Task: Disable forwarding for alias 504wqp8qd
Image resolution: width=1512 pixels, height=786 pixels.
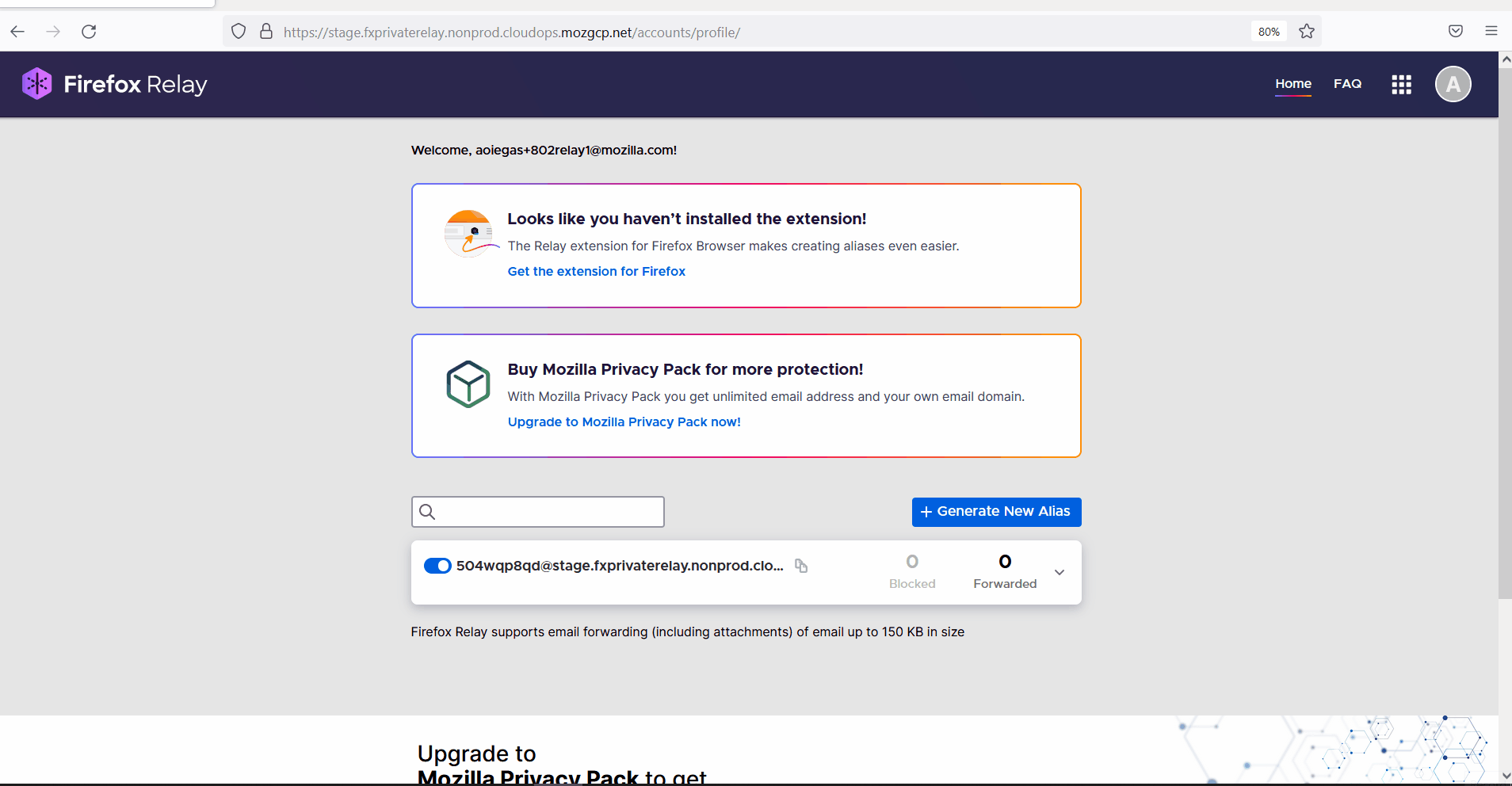Action: tap(437, 565)
